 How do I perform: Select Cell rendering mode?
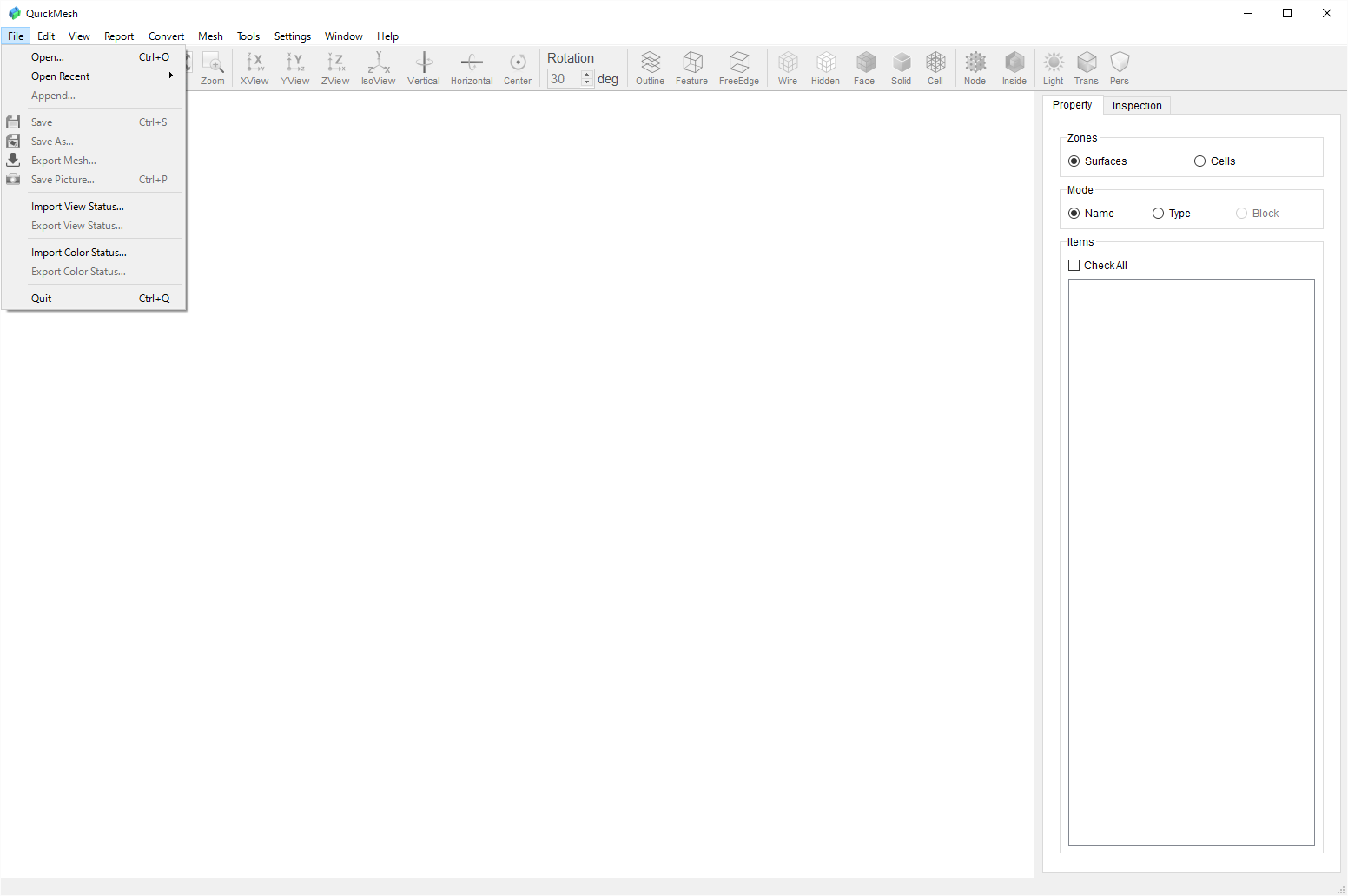[935, 68]
